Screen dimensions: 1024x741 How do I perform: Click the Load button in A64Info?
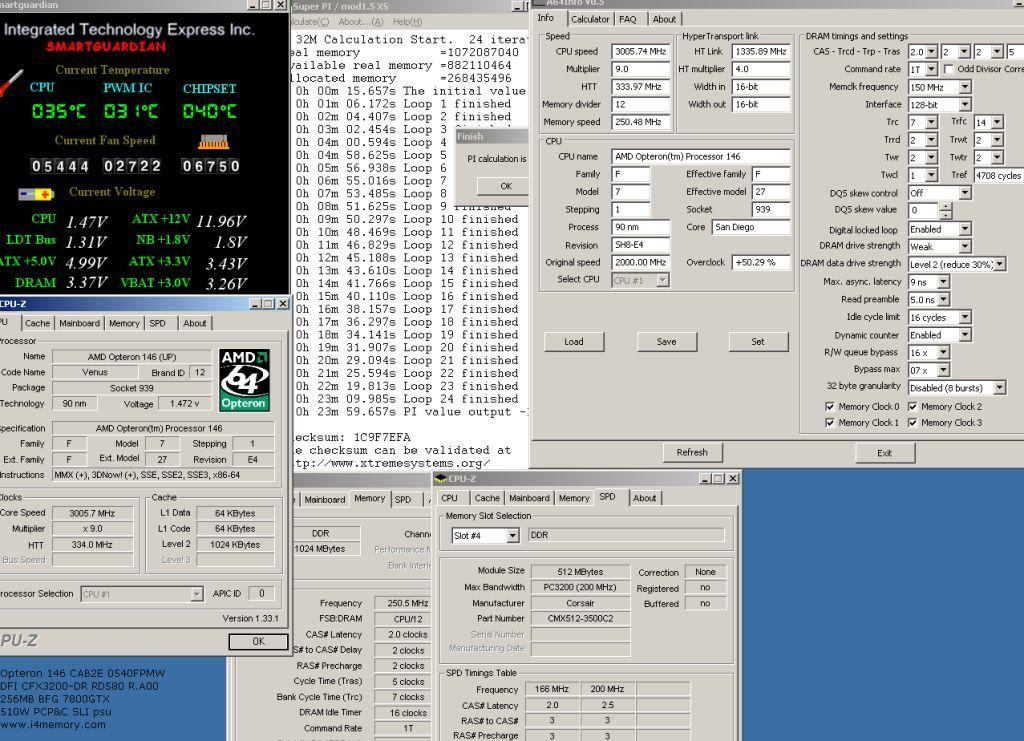click(574, 341)
